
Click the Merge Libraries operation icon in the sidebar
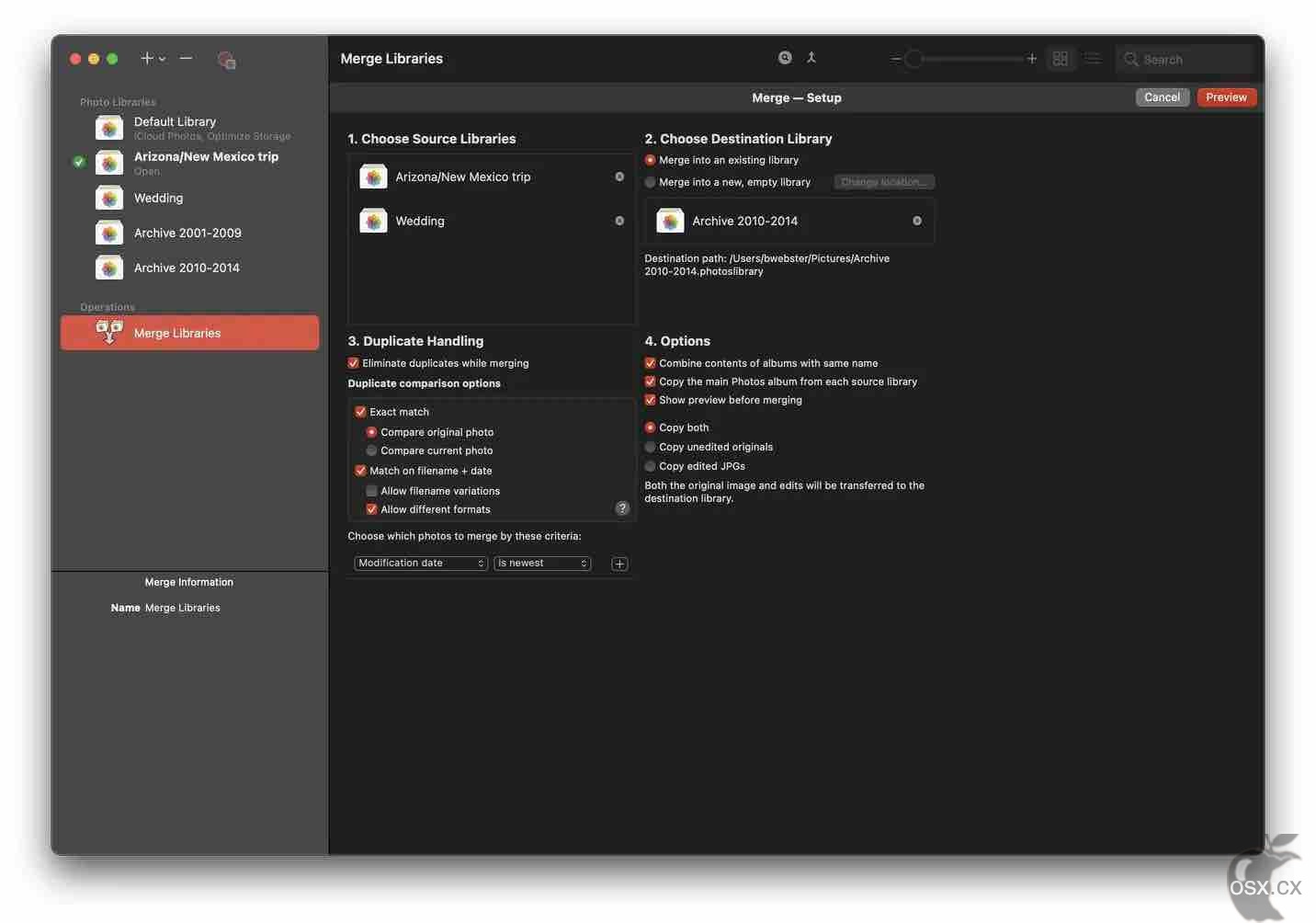109,332
